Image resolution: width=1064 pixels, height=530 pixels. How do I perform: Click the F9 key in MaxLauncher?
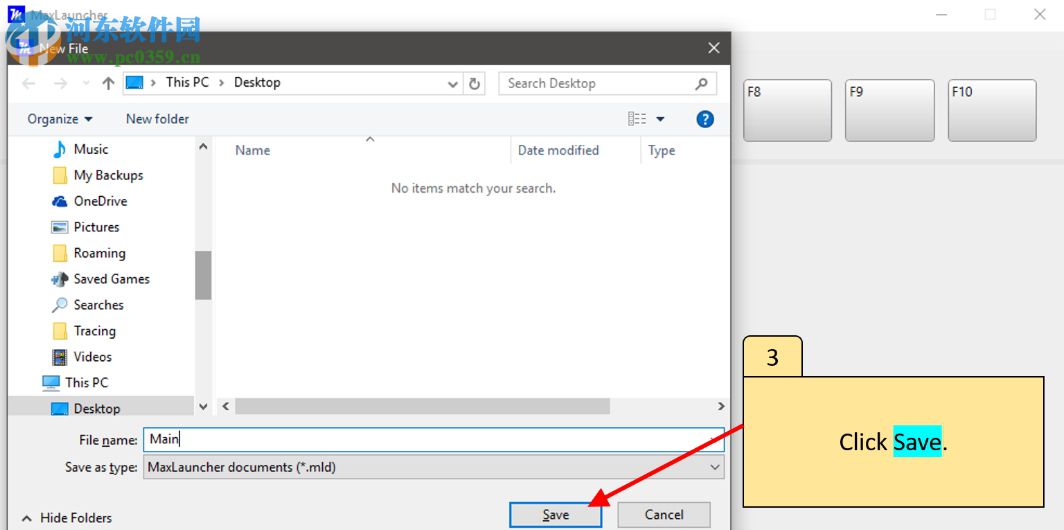(890, 111)
